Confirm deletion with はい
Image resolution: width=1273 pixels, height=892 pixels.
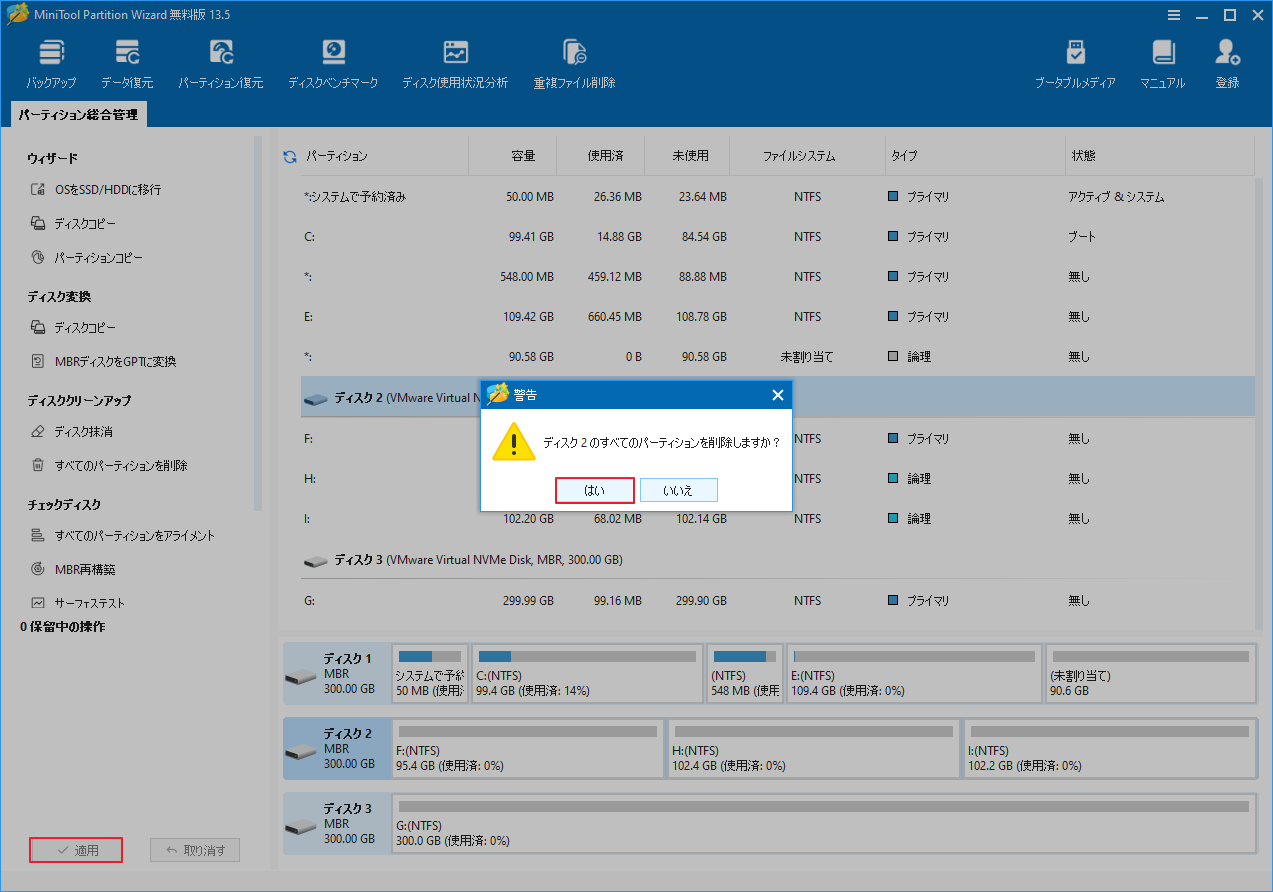click(594, 489)
